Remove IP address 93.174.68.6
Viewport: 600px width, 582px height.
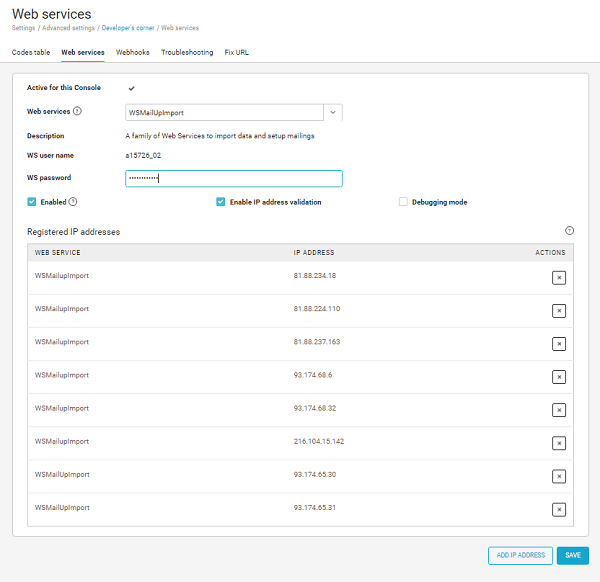[559, 376]
